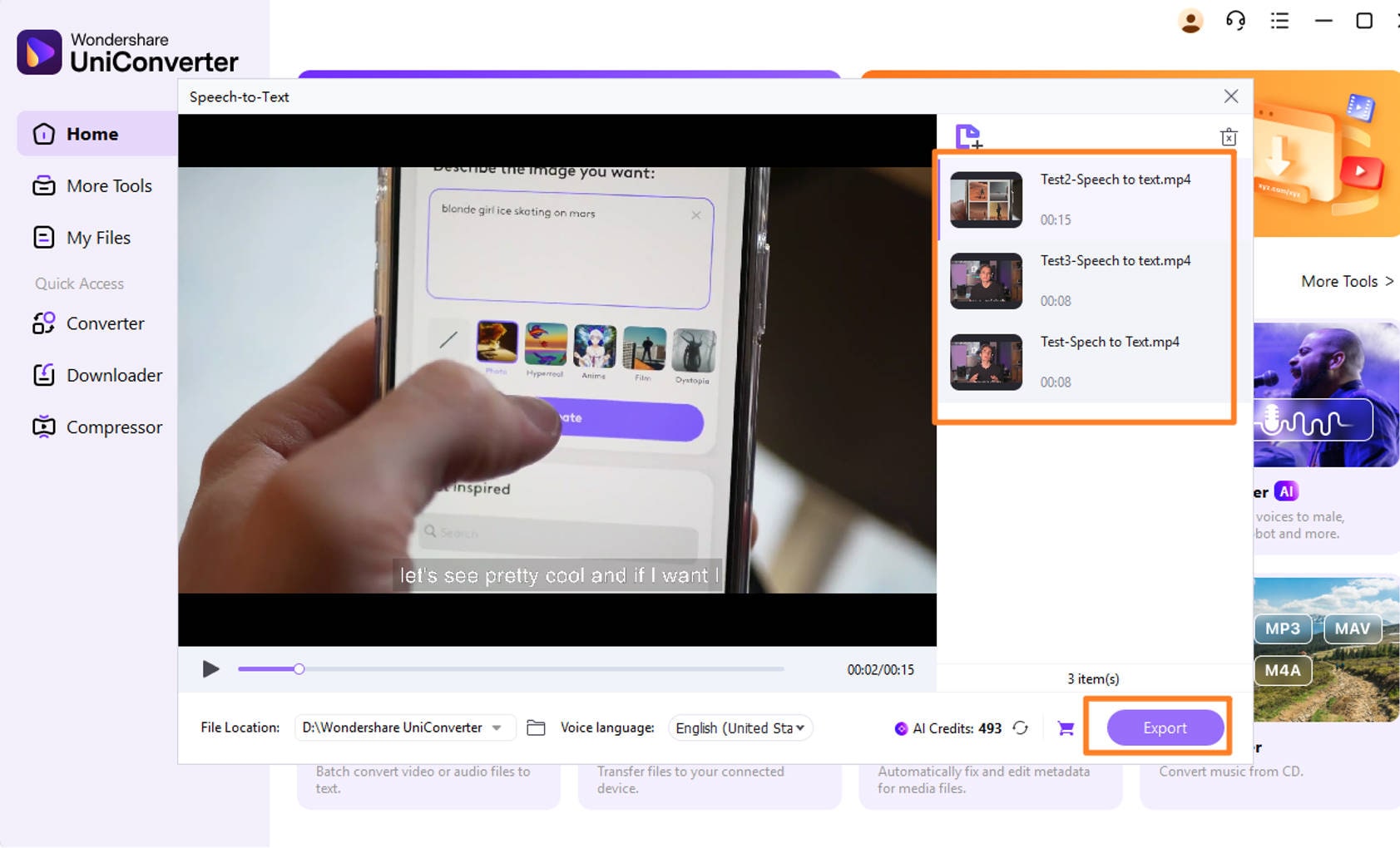Go to My Files section
This screenshot has width=1400, height=848.
click(x=97, y=238)
